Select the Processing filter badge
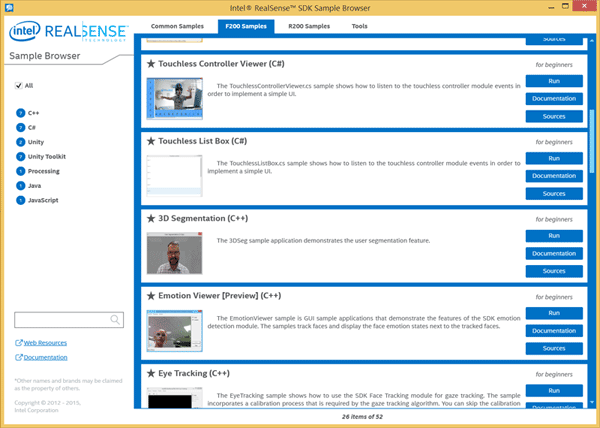The image size is (600, 428). 20,171
